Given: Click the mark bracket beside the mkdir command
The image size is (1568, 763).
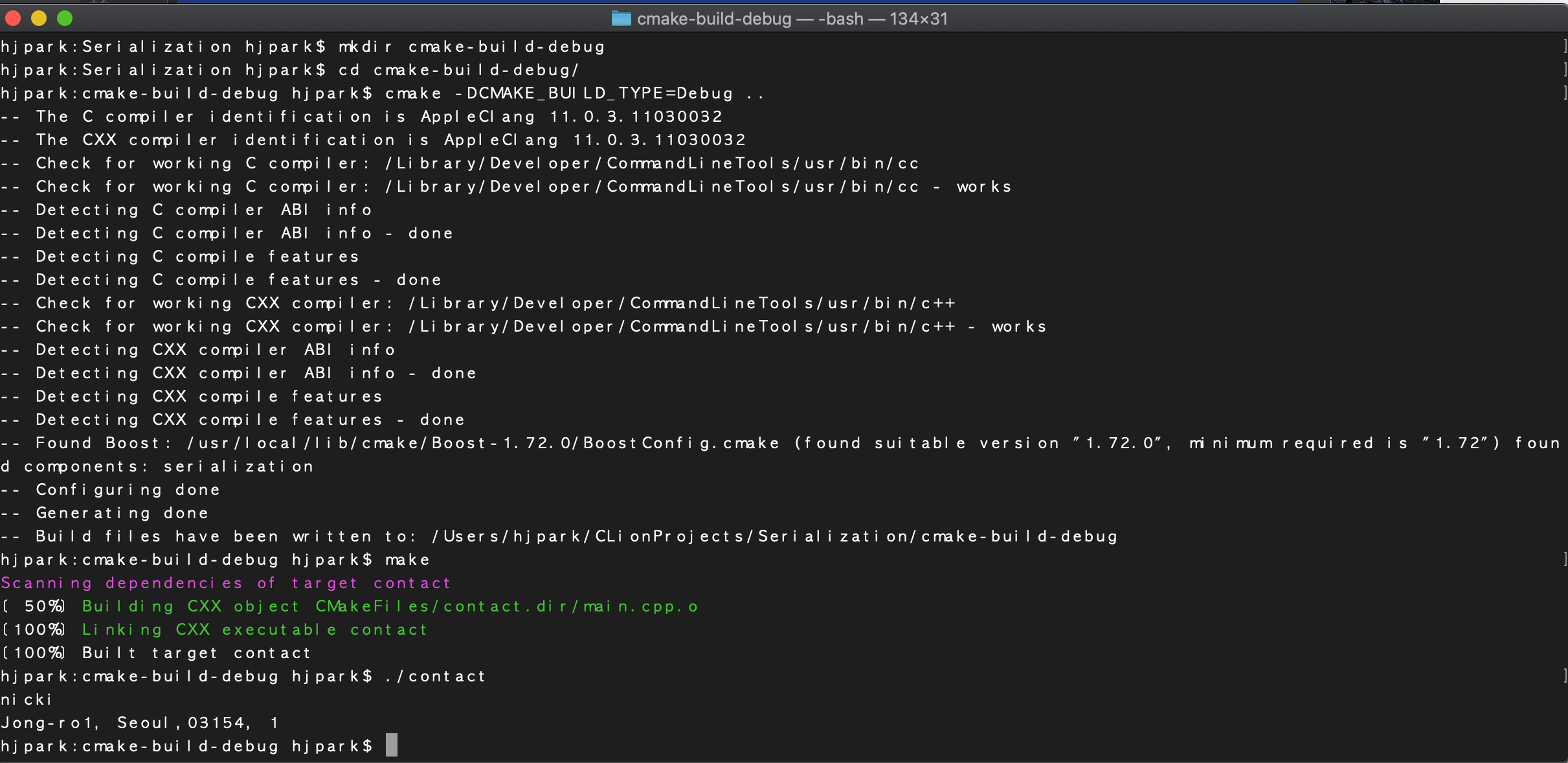Looking at the screenshot, I should click(x=1564, y=47).
